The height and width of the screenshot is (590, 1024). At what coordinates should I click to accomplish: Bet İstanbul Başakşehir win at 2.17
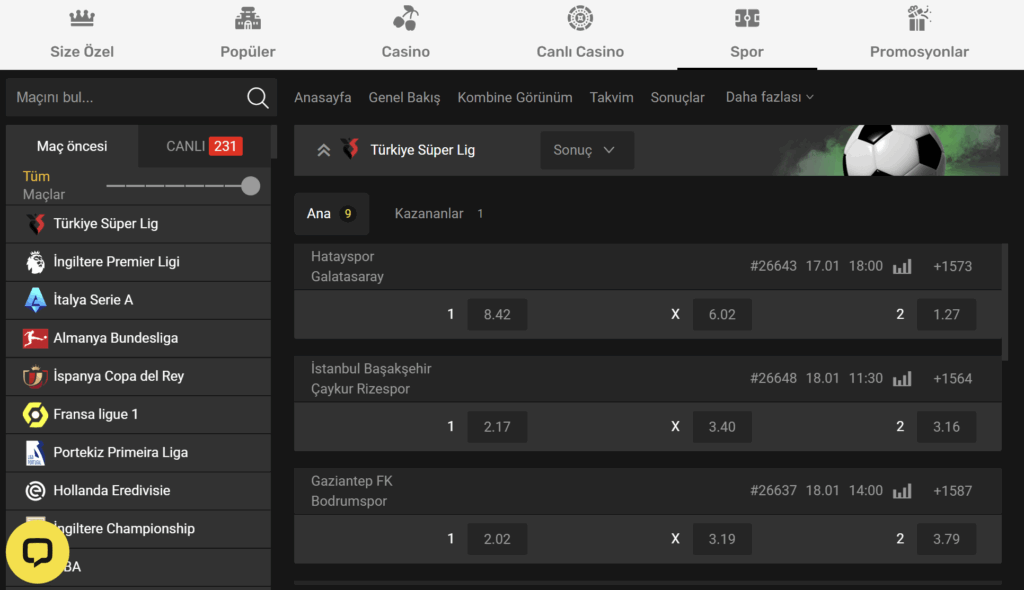497,427
